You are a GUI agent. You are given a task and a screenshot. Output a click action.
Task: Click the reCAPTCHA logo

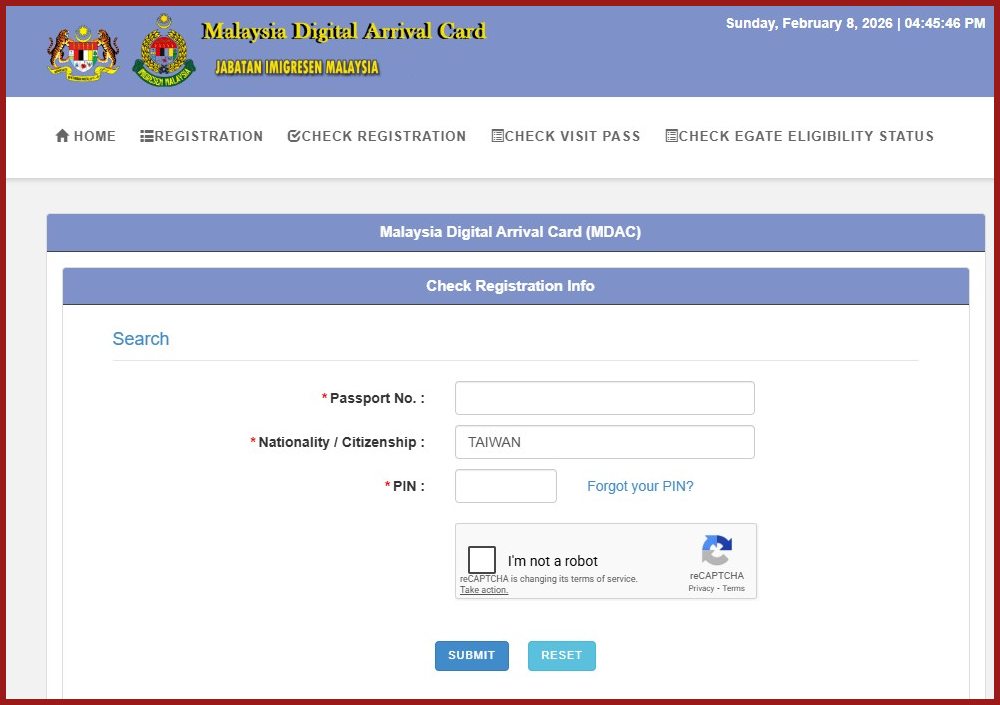(x=716, y=551)
